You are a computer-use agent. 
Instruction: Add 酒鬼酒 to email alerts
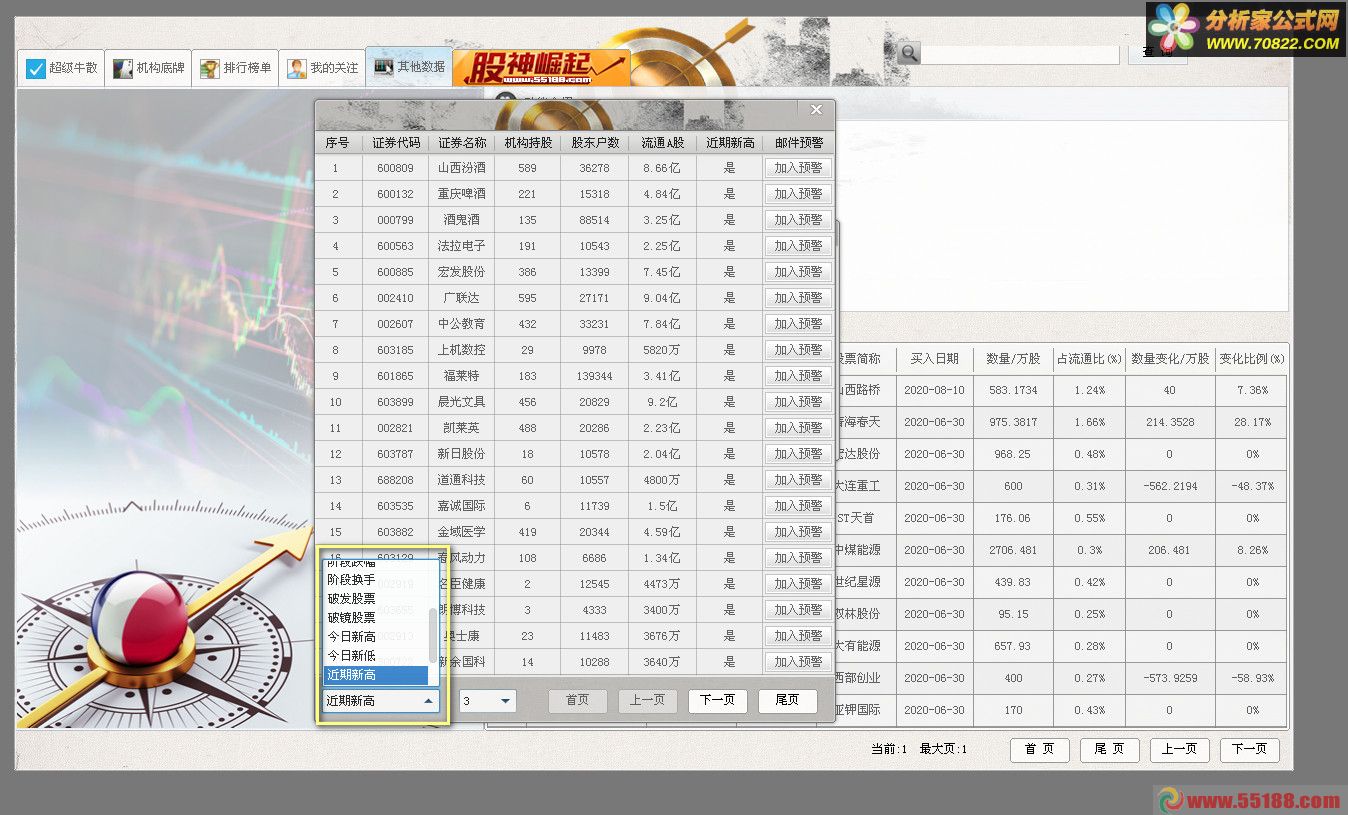(x=798, y=220)
